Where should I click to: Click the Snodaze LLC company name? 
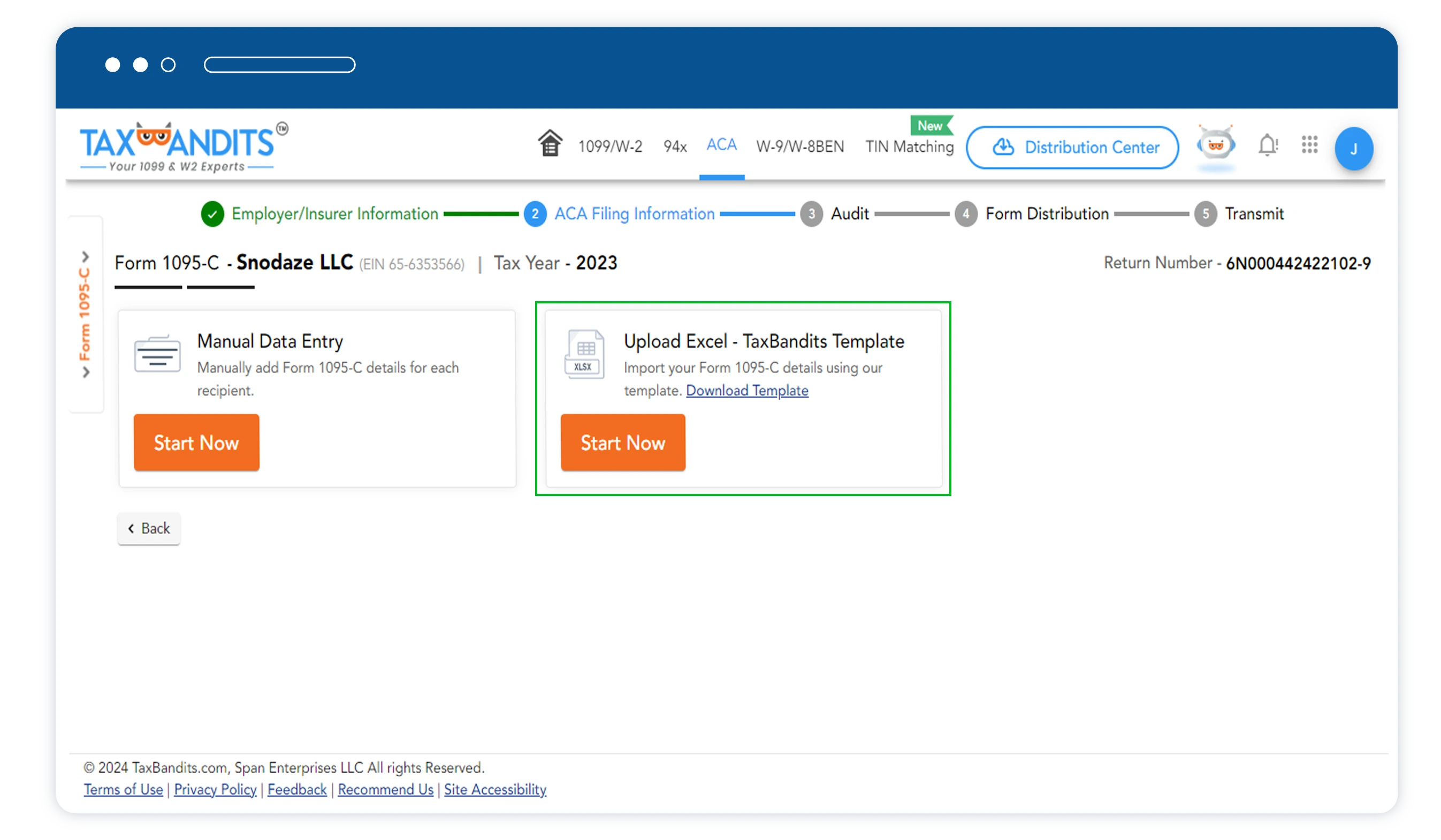294,263
